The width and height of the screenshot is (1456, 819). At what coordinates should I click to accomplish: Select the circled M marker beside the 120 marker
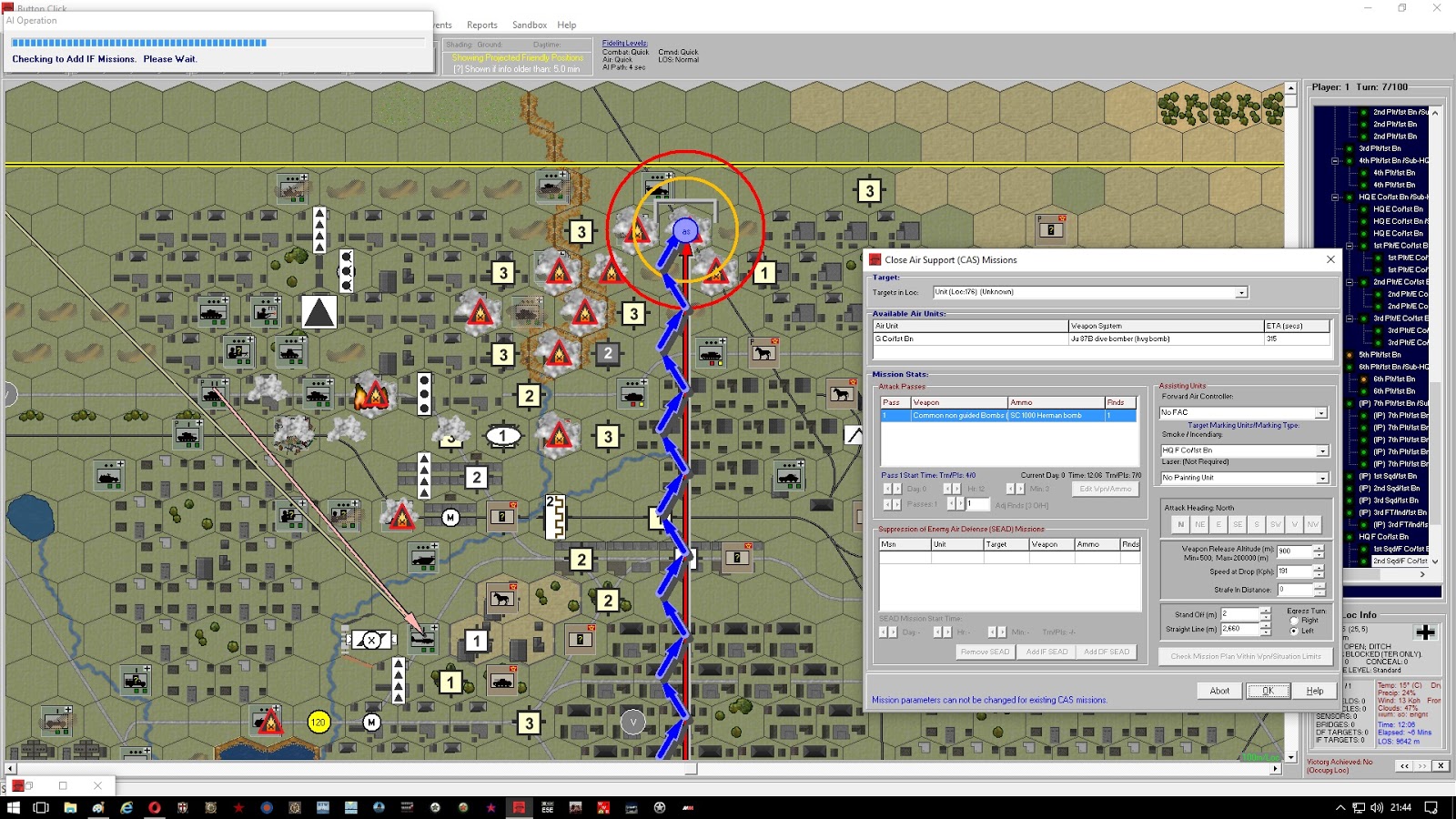click(x=371, y=723)
